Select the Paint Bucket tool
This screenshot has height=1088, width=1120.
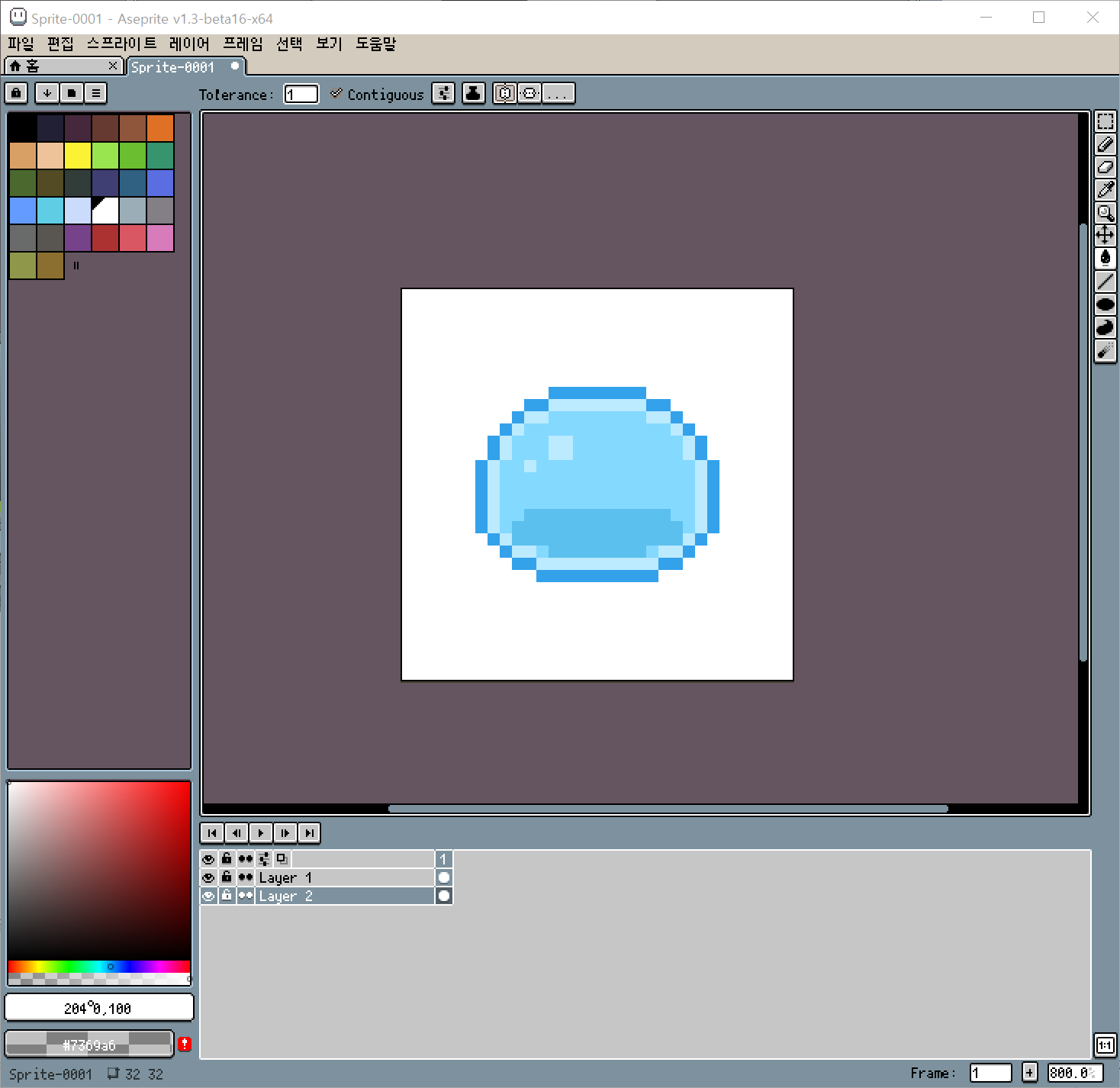point(1105,259)
